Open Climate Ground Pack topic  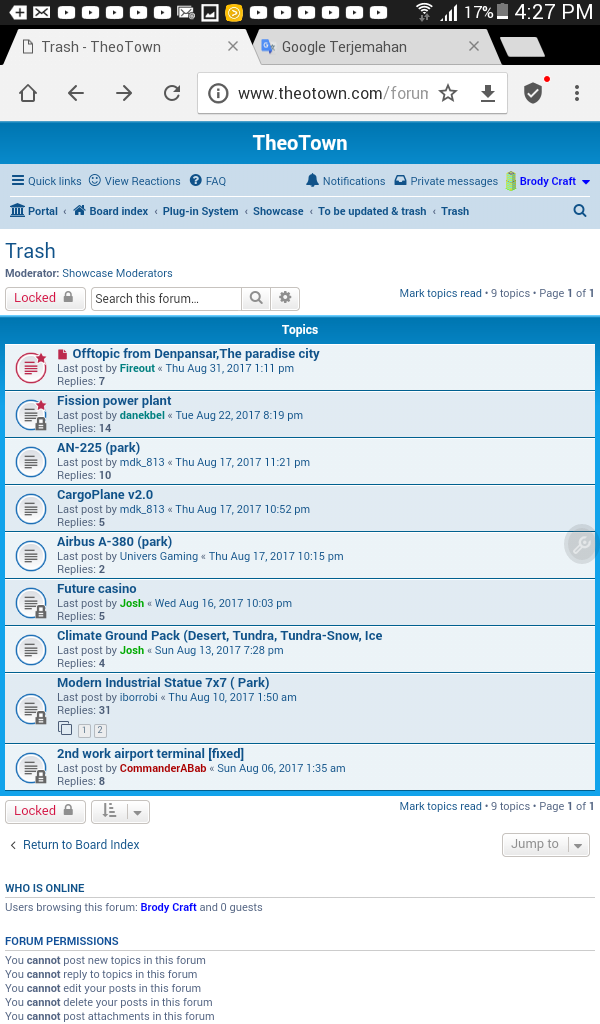pos(220,635)
